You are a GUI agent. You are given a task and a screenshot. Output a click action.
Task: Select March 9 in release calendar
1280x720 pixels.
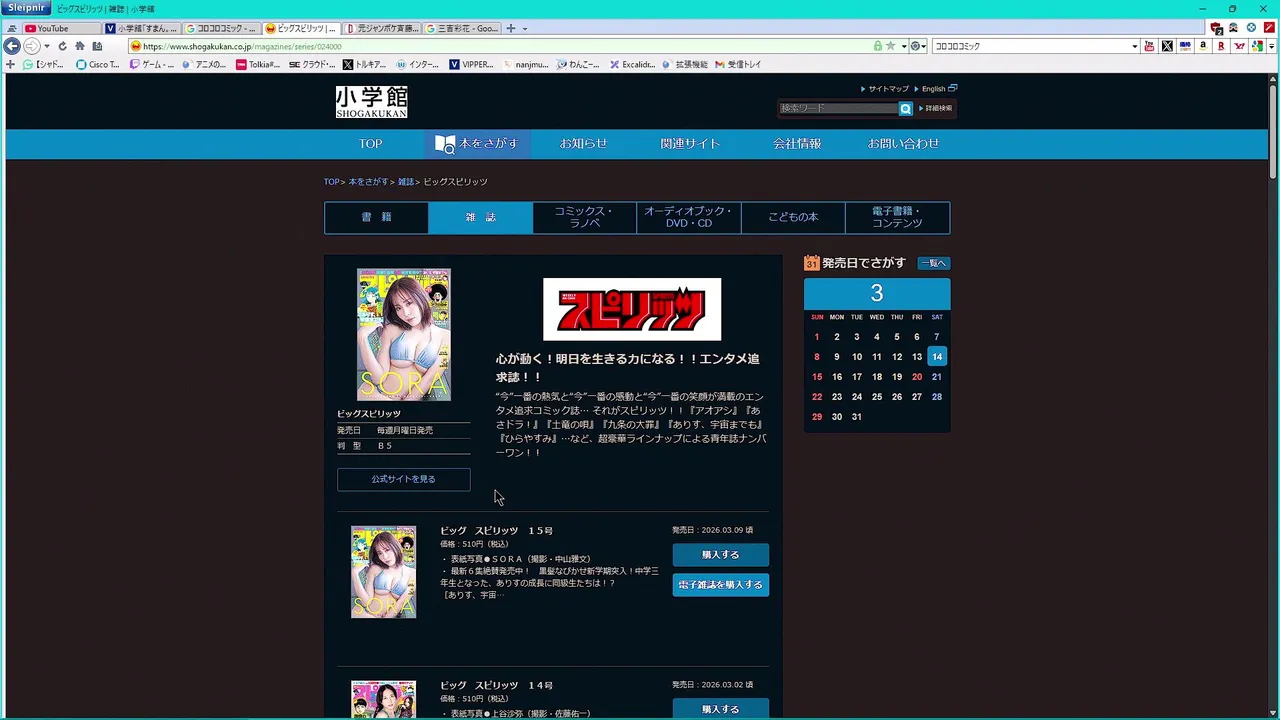point(837,357)
